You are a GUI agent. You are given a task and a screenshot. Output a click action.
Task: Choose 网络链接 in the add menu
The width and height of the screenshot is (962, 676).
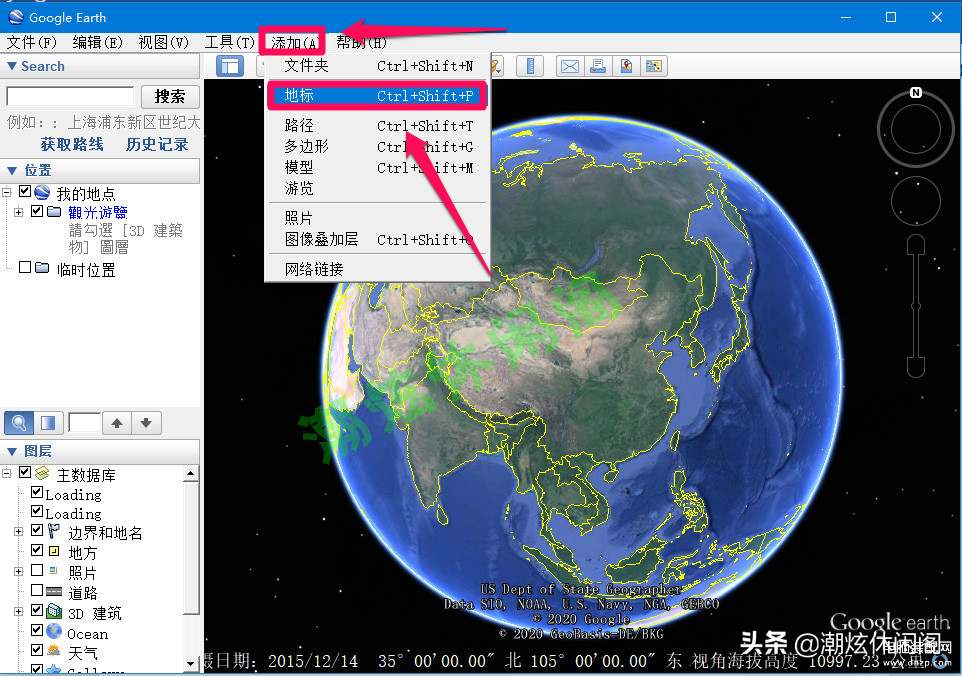click(377, 269)
